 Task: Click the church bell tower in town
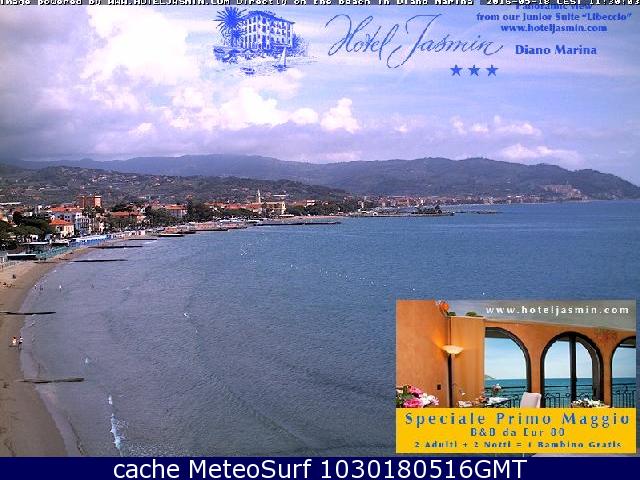click(x=258, y=198)
